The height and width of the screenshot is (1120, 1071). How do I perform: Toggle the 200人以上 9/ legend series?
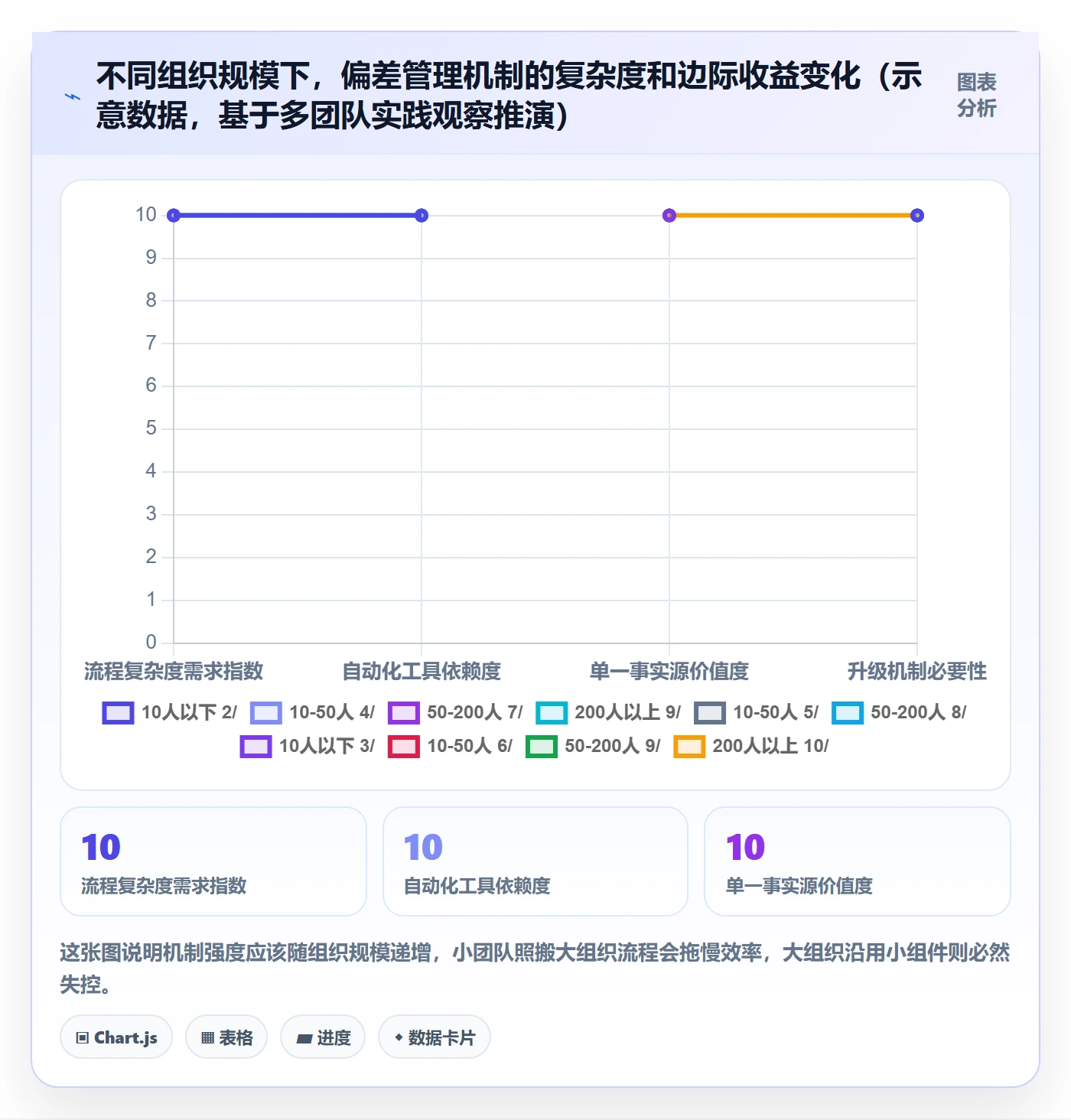(608, 712)
